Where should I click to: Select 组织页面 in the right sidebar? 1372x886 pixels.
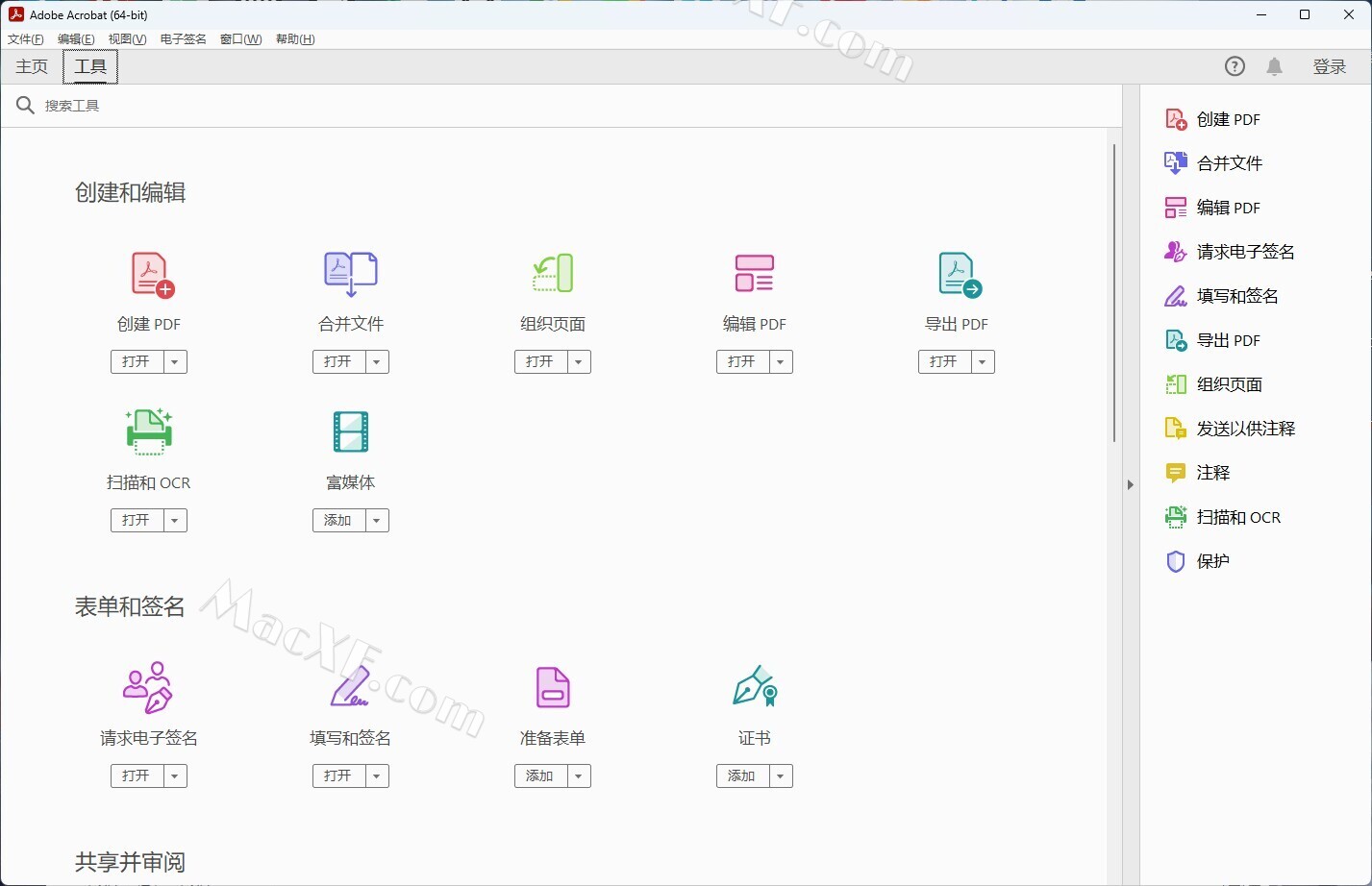click(1213, 384)
